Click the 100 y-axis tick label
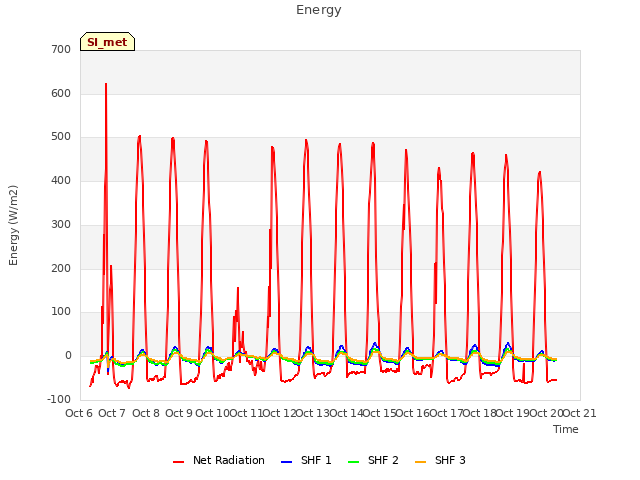The width and height of the screenshot is (640, 480). pyautogui.click(x=61, y=312)
